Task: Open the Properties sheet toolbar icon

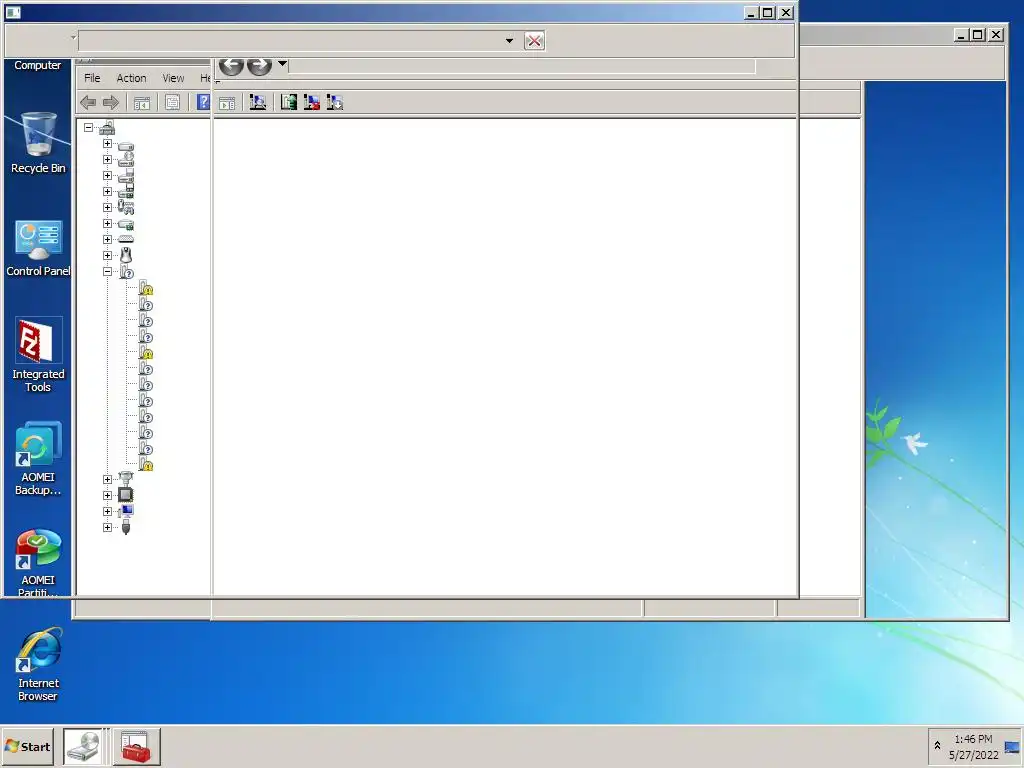Action: point(172,103)
